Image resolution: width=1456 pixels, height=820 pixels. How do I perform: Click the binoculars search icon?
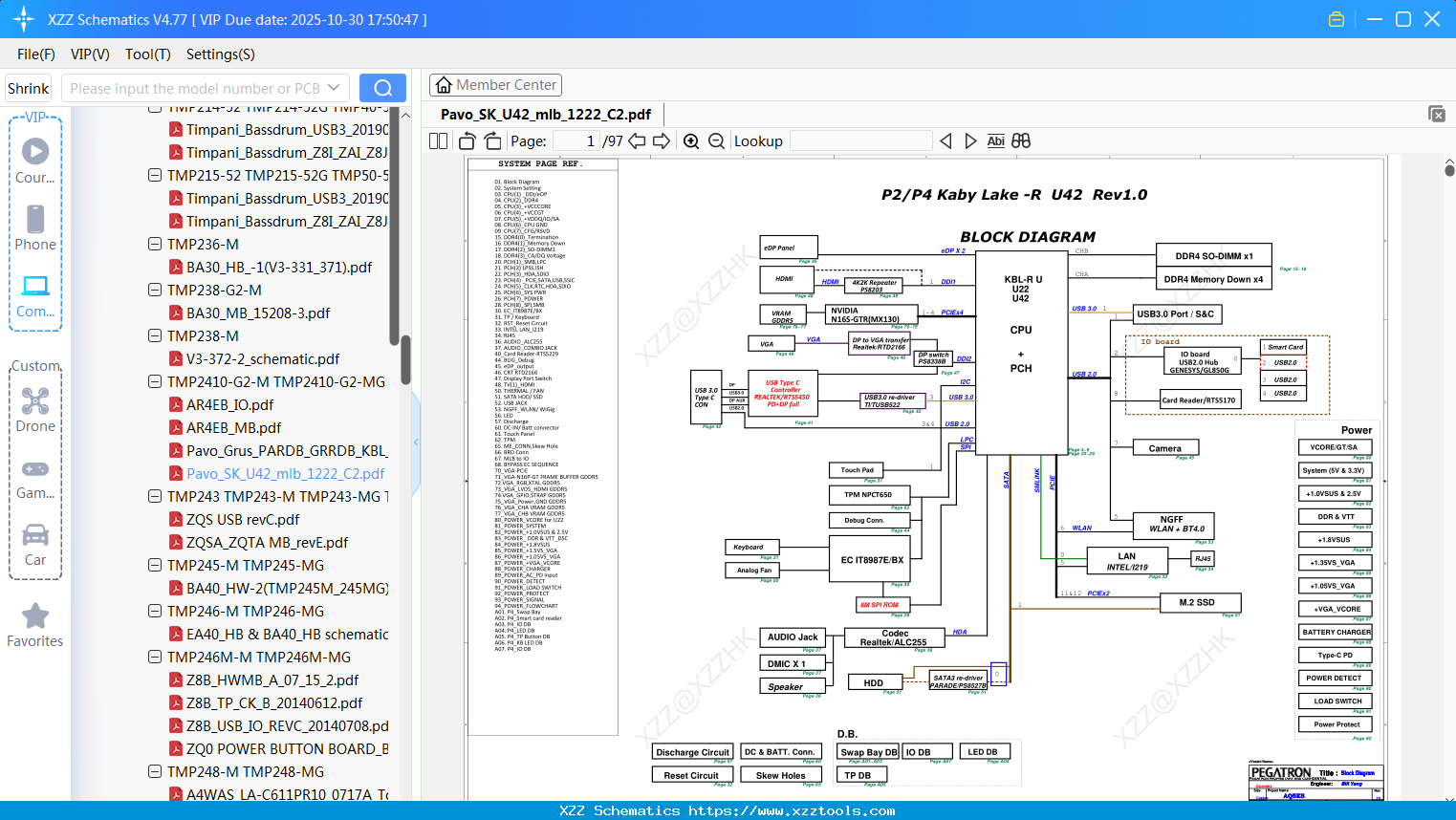coord(1021,141)
